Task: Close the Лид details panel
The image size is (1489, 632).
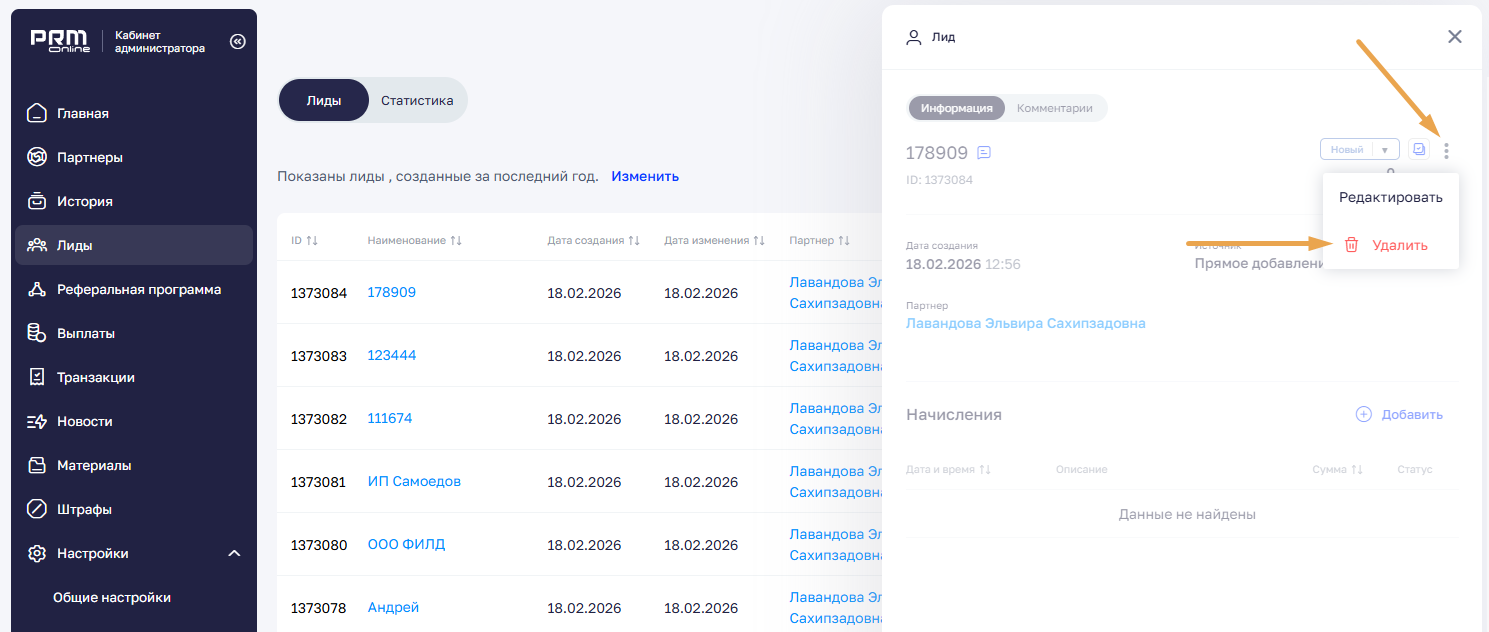Action: click(x=1454, y=37)
